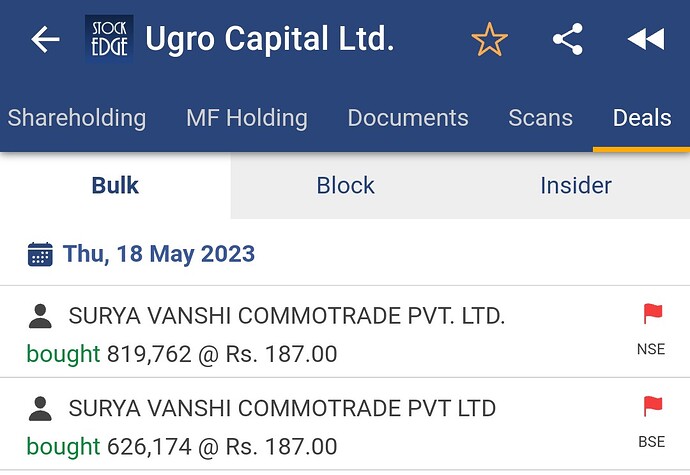The height and width of the screenshot is (475, 690).
Task: Open the Shareholding tab
Action: [x=77, y=118]
